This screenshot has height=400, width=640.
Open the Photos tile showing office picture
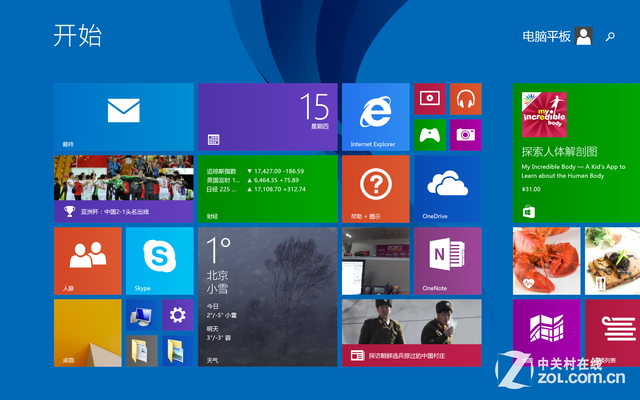tap(376, 261)
